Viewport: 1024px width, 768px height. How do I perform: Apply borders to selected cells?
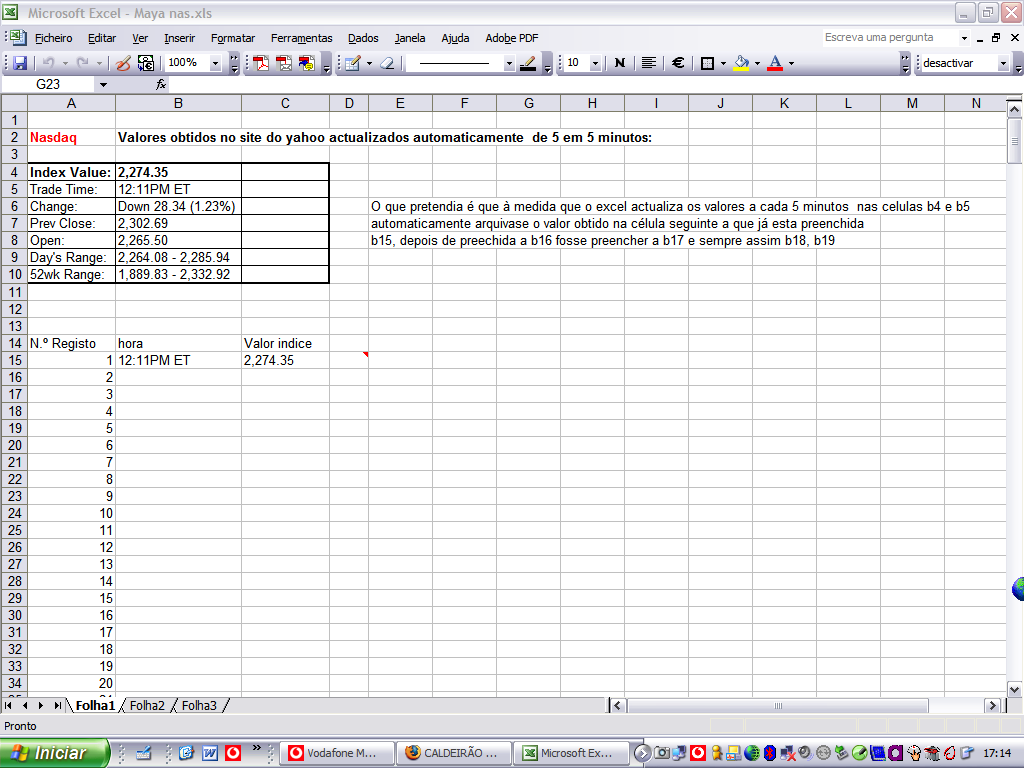[x=707, y=63]
